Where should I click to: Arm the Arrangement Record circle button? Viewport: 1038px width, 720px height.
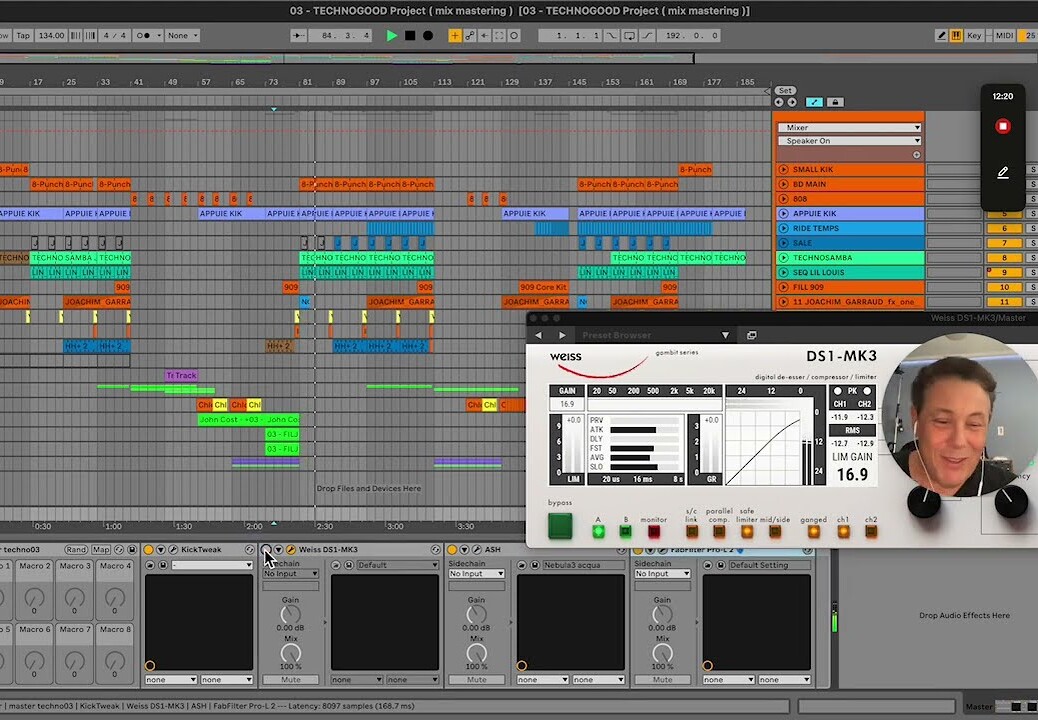428,36
